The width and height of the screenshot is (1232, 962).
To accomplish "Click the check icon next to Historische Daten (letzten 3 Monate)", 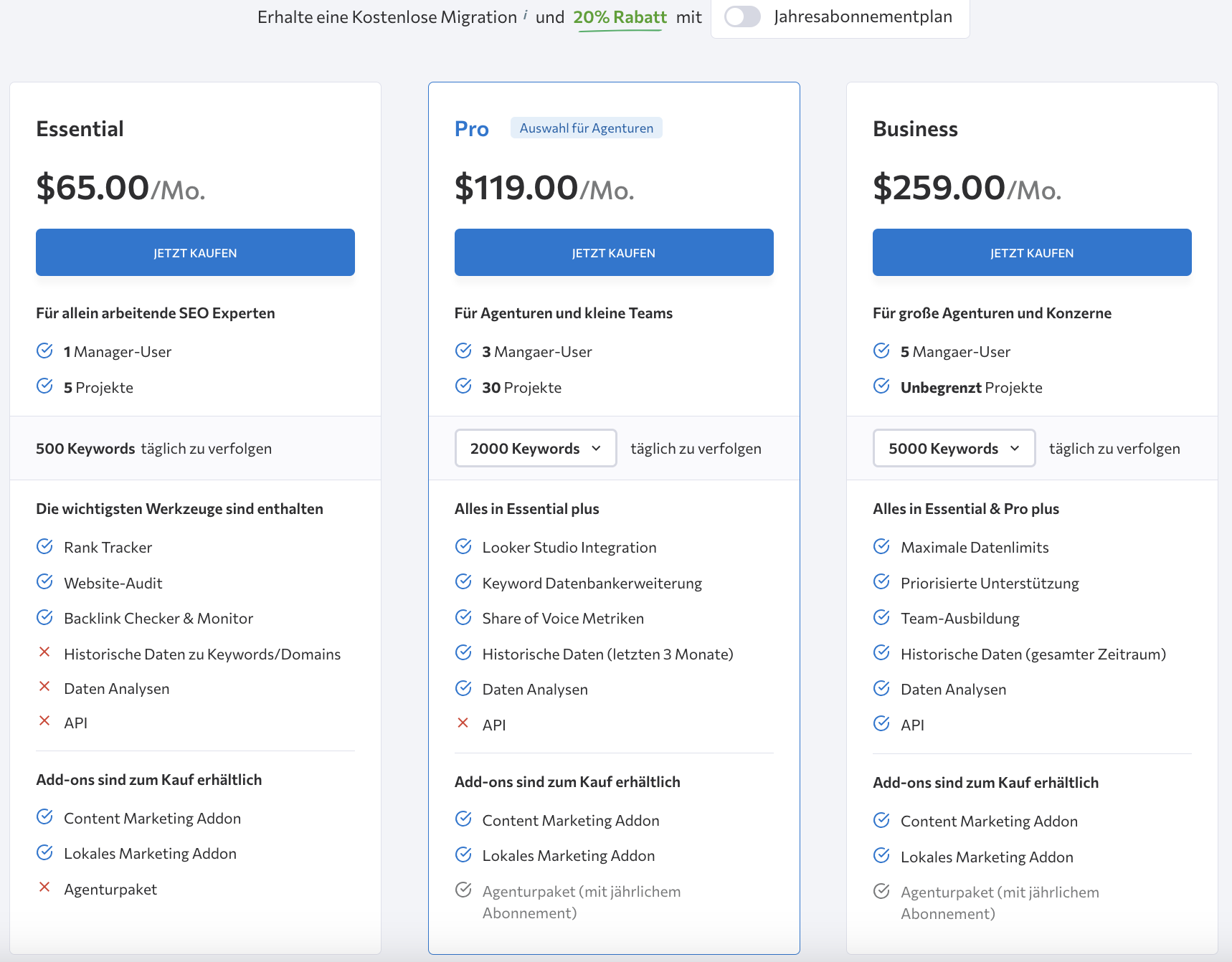I will (463, 652).
